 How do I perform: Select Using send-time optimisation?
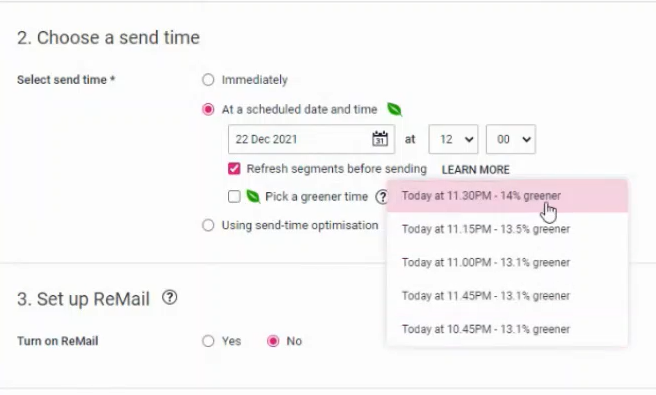208,225
